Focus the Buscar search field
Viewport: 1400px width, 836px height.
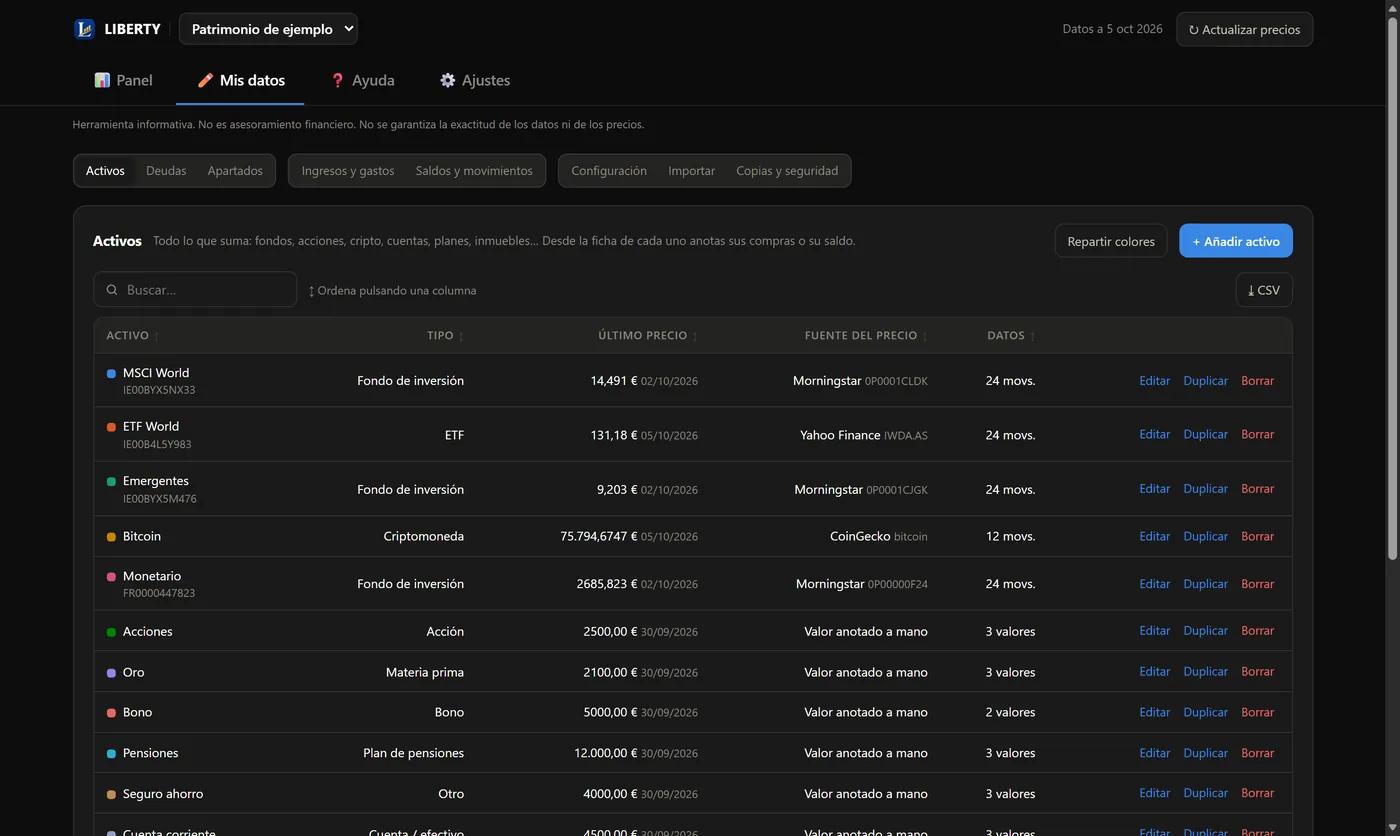tap(195, 290)
